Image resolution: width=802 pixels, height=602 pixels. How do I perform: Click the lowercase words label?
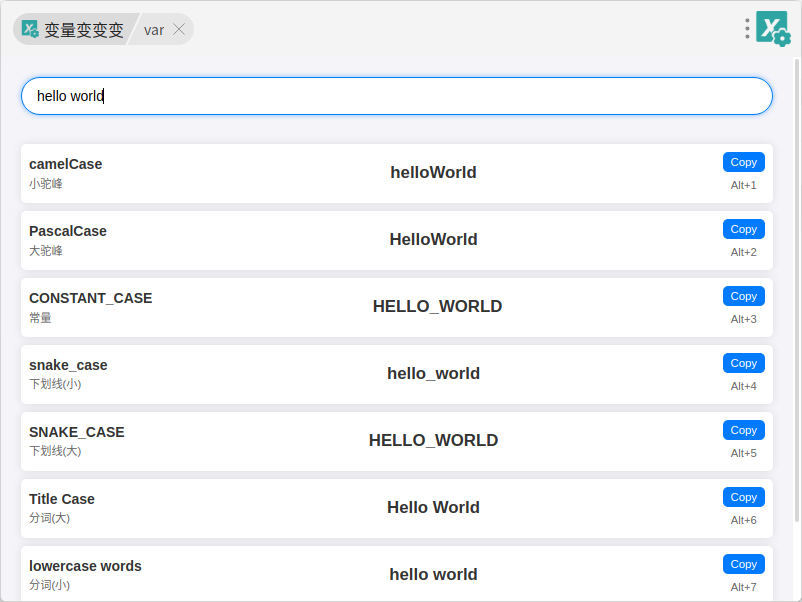85,566
